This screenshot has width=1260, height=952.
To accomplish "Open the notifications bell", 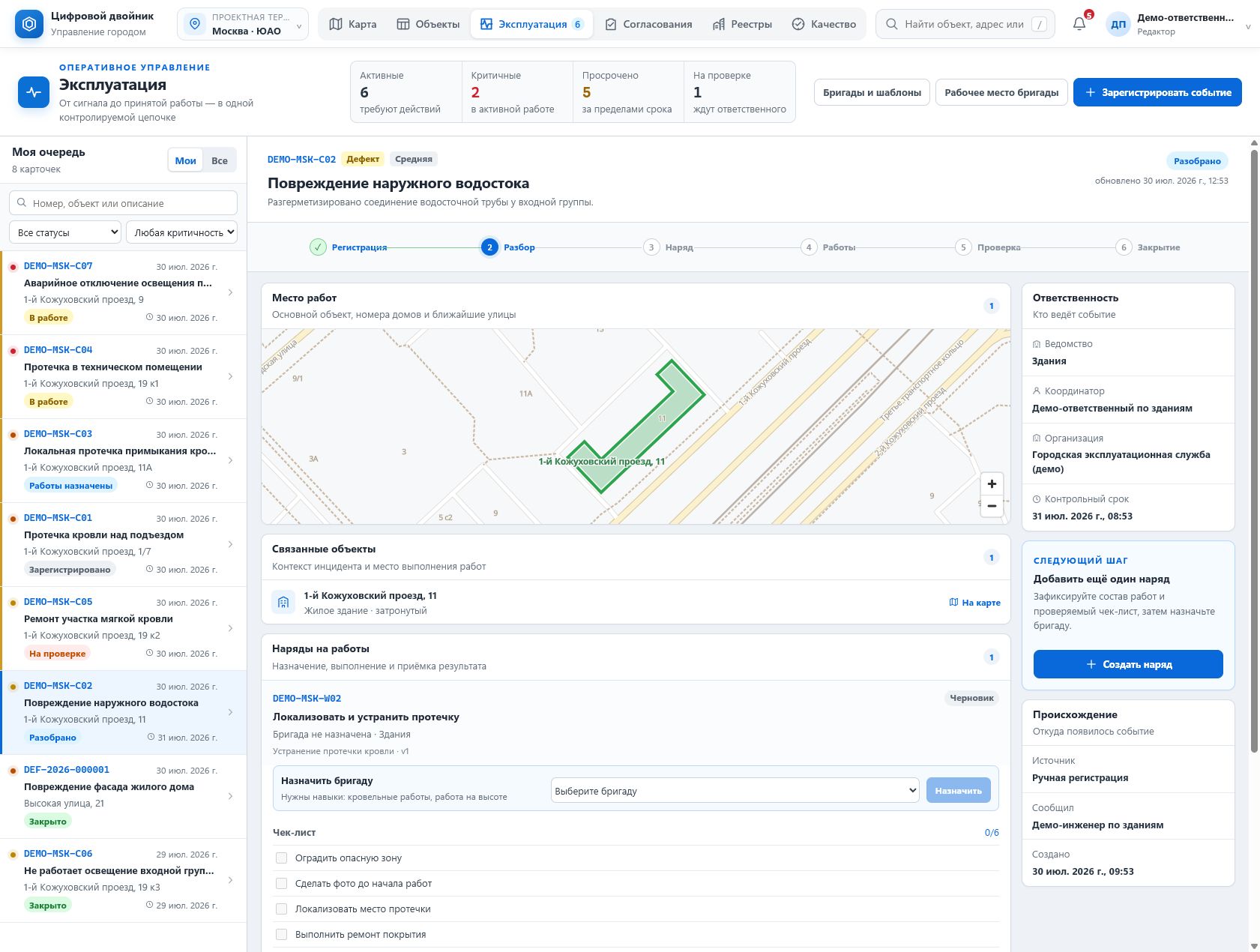I will click(x=1079, y=24).
